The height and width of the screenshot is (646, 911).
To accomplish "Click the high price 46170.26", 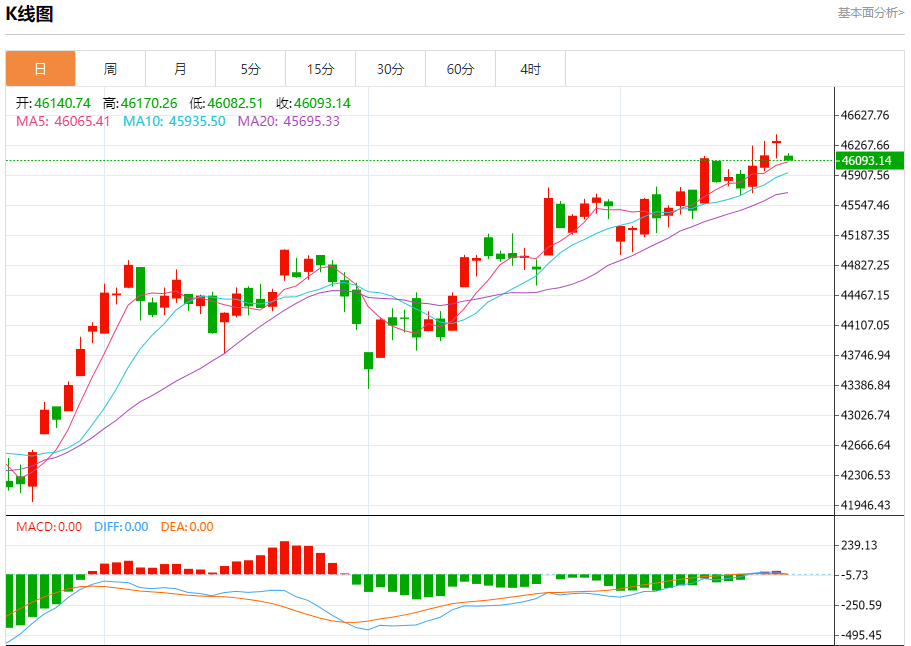I will point(149,103).
